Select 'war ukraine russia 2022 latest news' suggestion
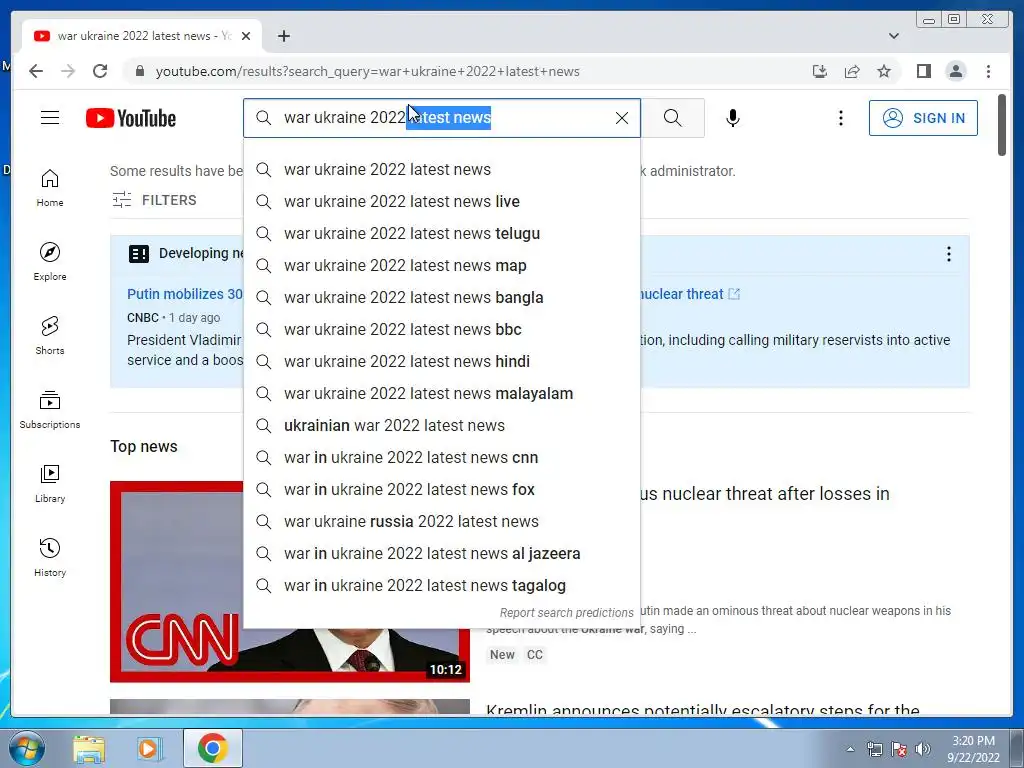1024x768 pixels. point(441,521)
